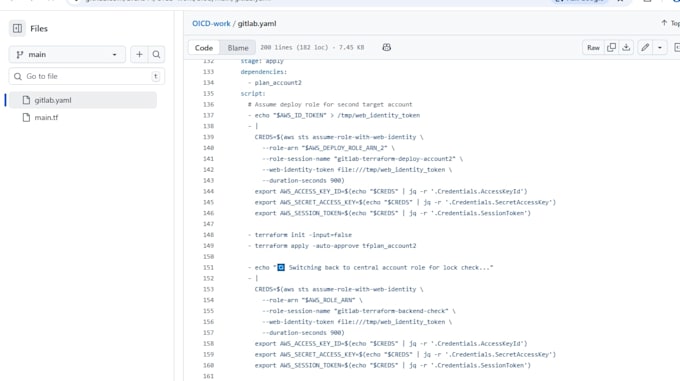This screenshot has height=381, width=680.
Task: Select line number 148
Action: [x=209, y=235]
